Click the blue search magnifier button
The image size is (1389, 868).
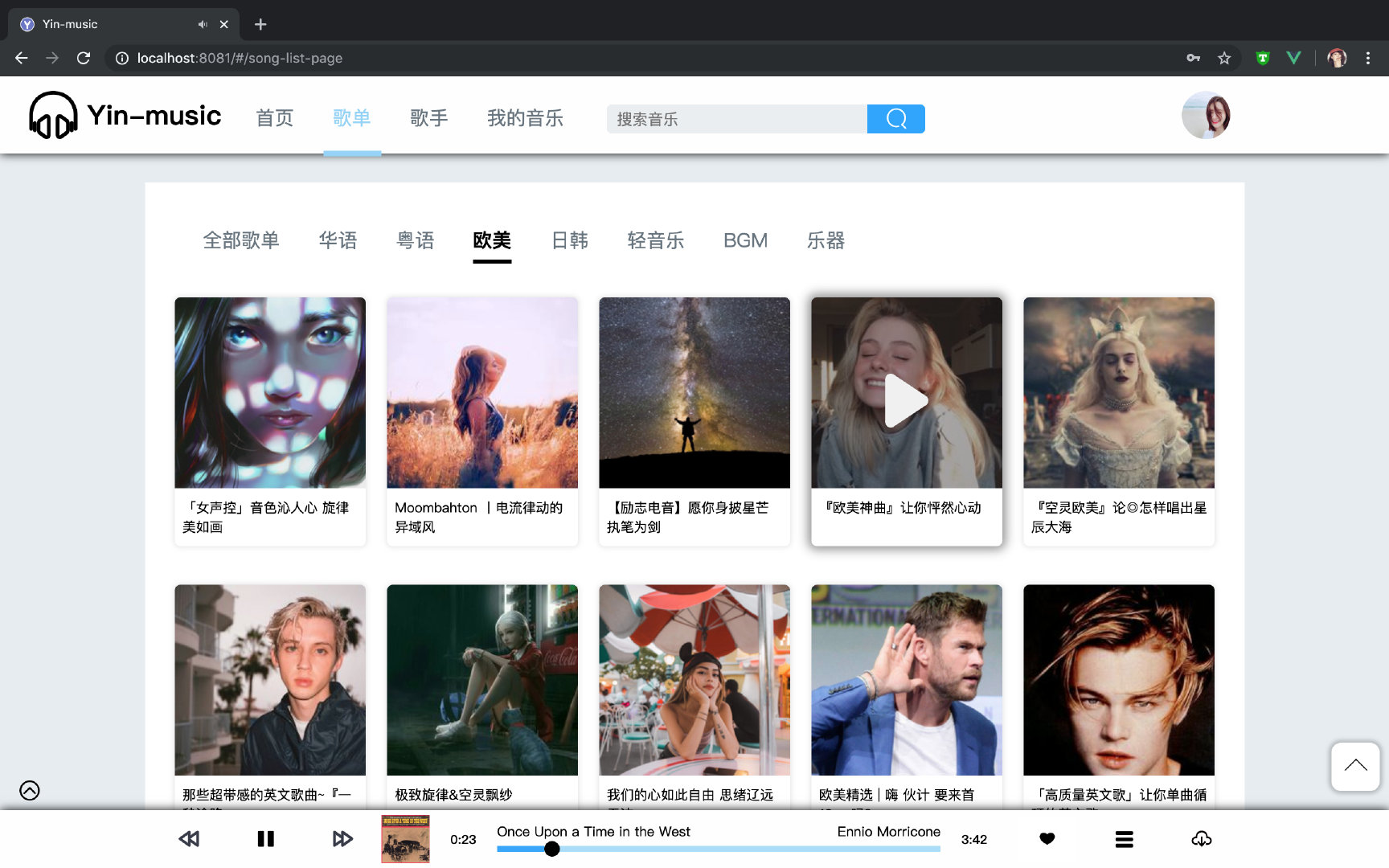pyautogui.click(x=895, y=119)
